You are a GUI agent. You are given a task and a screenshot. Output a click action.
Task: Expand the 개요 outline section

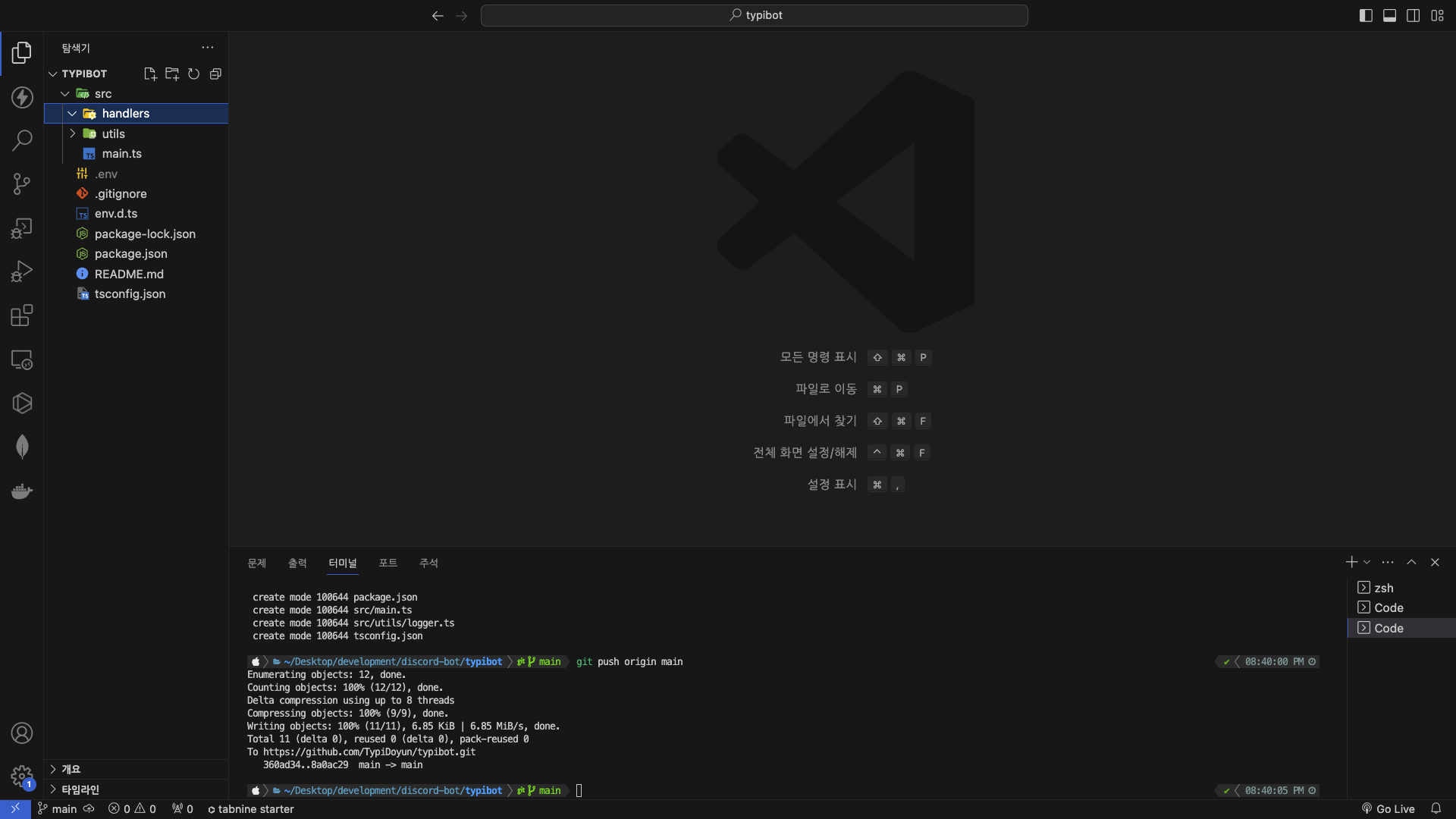pyautogui.click(x=136, y=769)
